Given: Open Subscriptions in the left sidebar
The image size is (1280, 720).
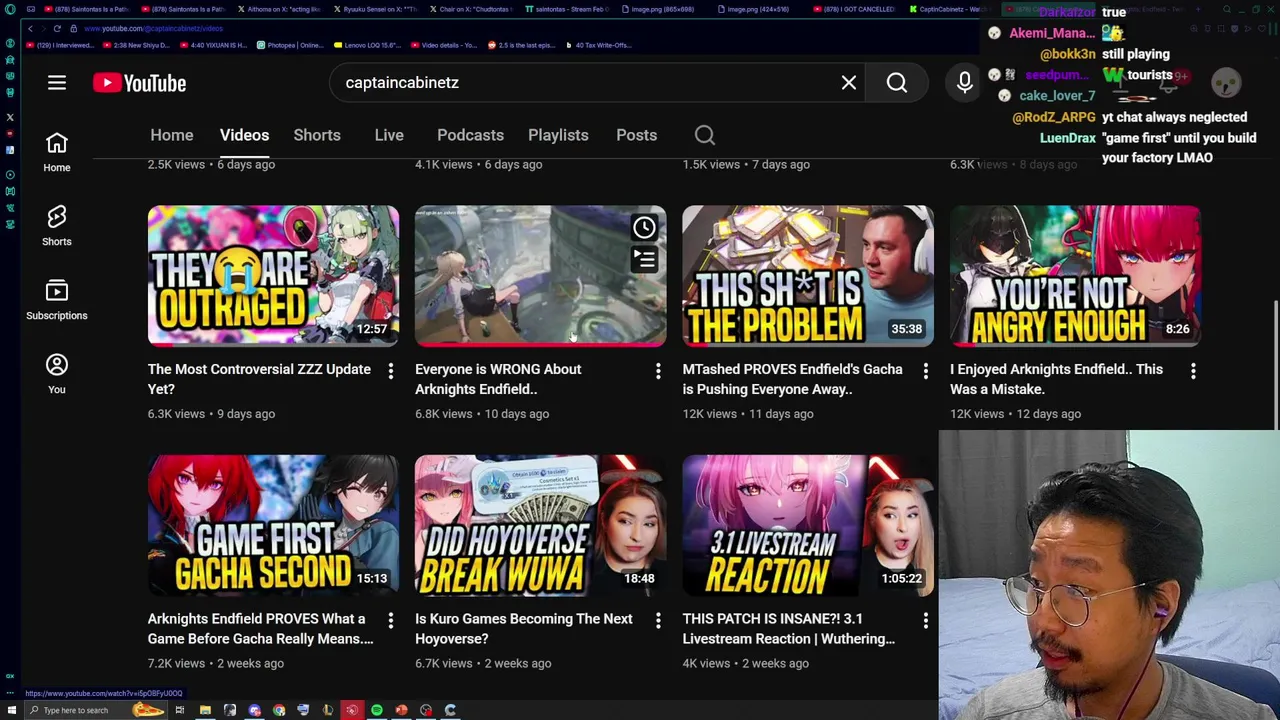Looking at the screenshot, I should 57,300.
